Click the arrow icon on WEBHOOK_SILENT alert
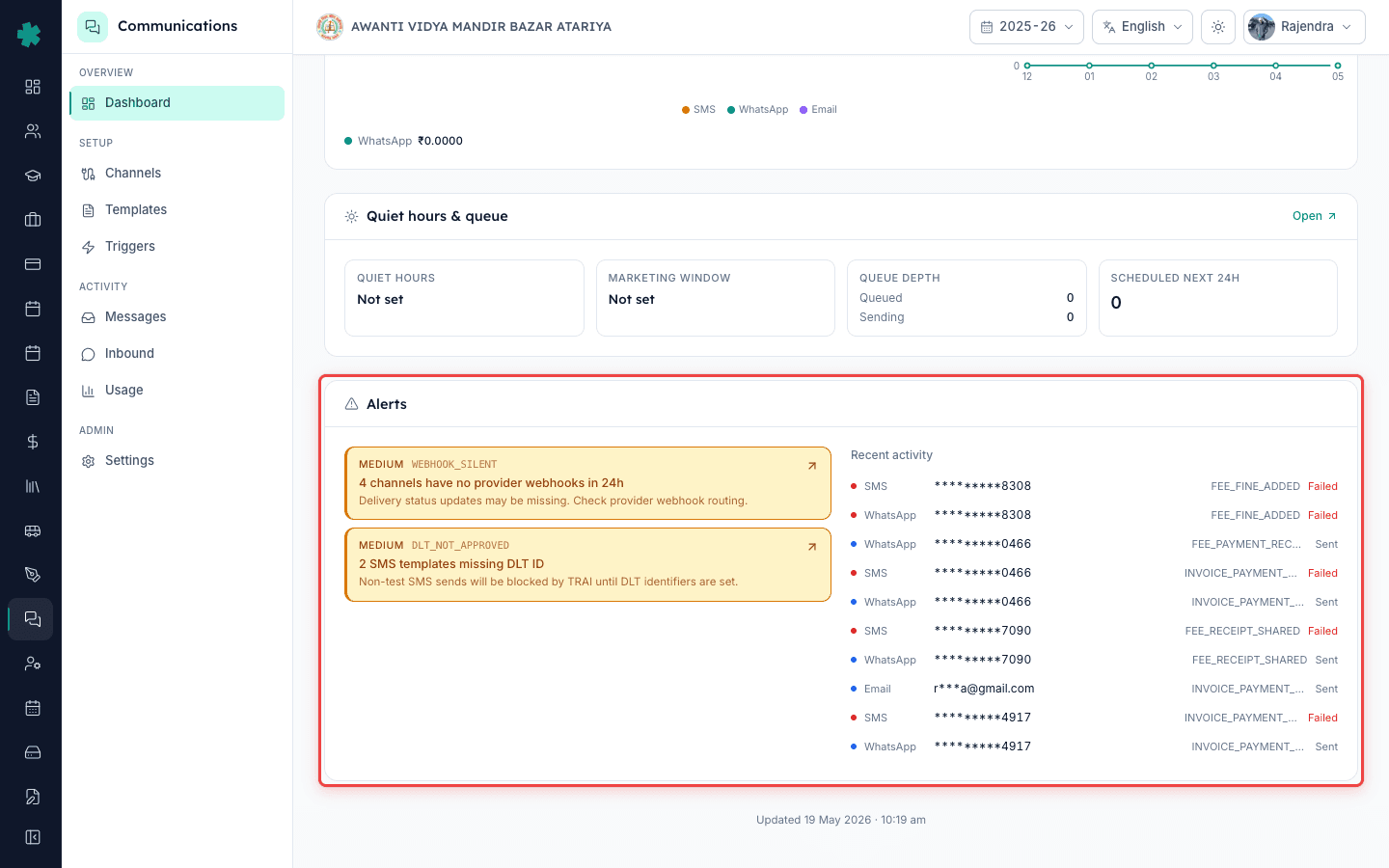Image resolution: width=1389 pixels, height=868 pixels. (812, 466)
